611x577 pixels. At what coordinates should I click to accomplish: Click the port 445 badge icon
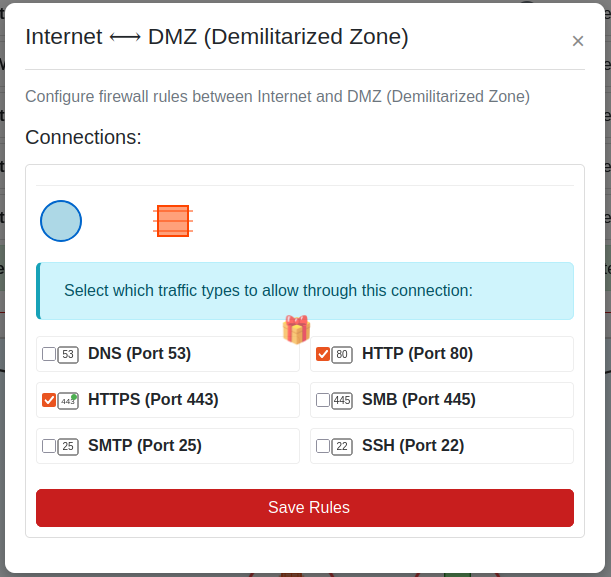pyautogui.click(x=342, y=400)
